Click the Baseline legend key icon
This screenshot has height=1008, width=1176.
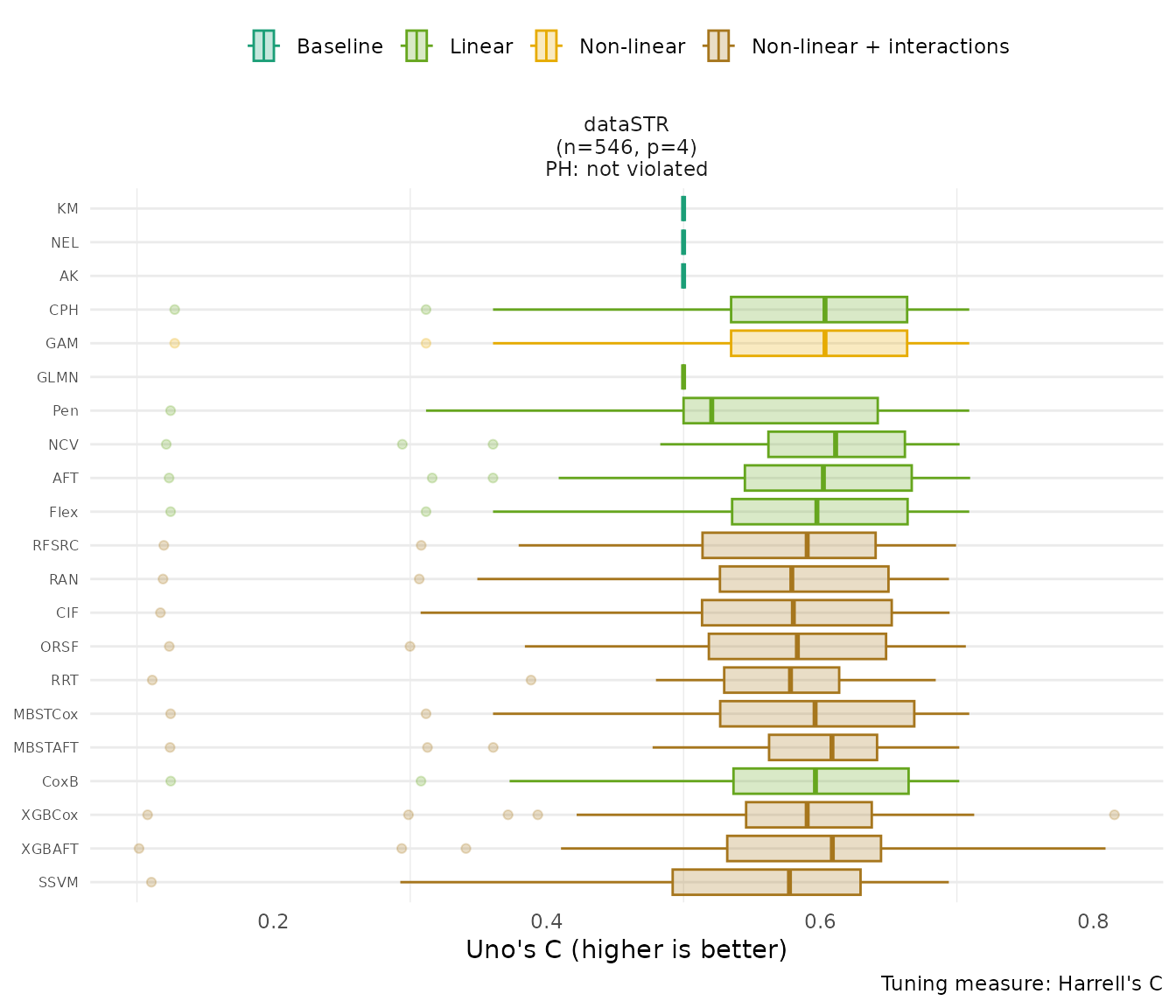(263, 46)
